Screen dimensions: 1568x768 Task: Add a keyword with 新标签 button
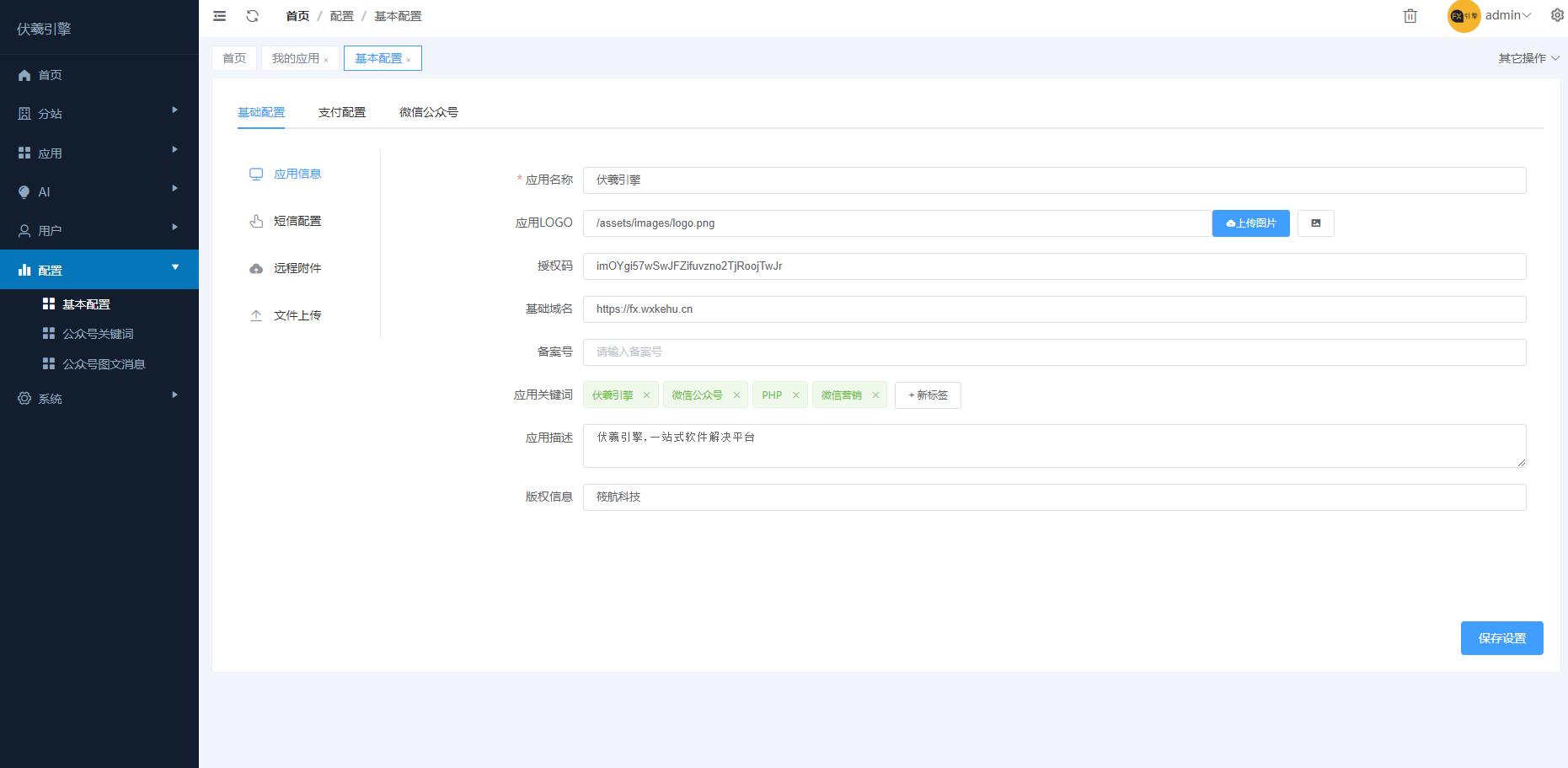pos(928,395)
